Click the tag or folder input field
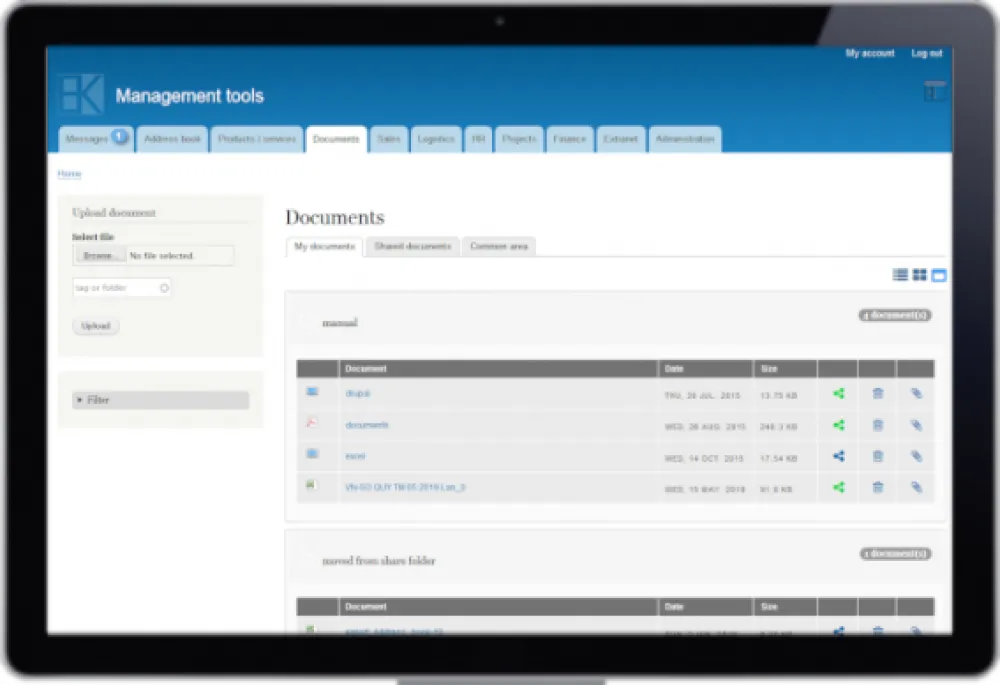This screenshot has height=685, width=1000. click(x=121, y=288)
